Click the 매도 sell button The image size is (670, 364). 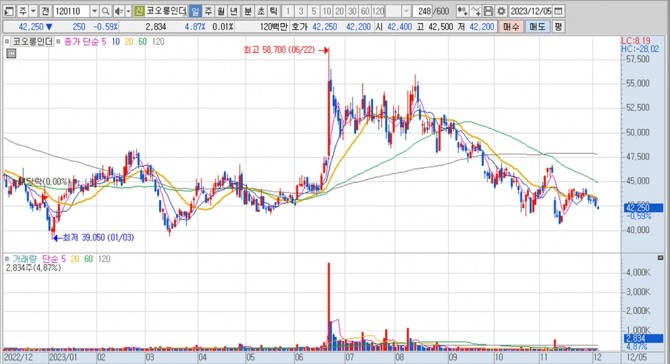(537, 27)
